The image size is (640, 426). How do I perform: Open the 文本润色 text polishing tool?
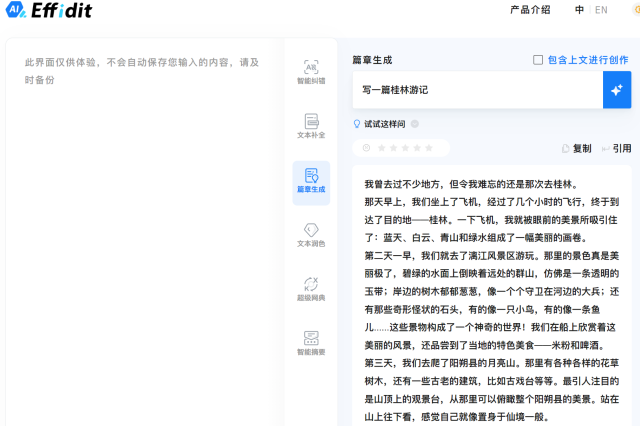310,235
